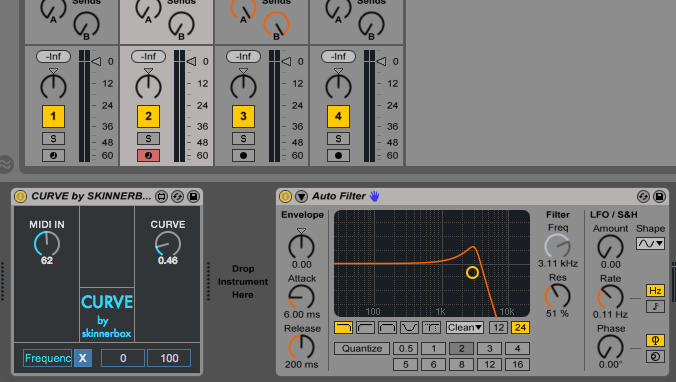Image resolution: width=676 pixels, height=382 pixels.
Task: Select quantize value 3
Action: (489, 348)
